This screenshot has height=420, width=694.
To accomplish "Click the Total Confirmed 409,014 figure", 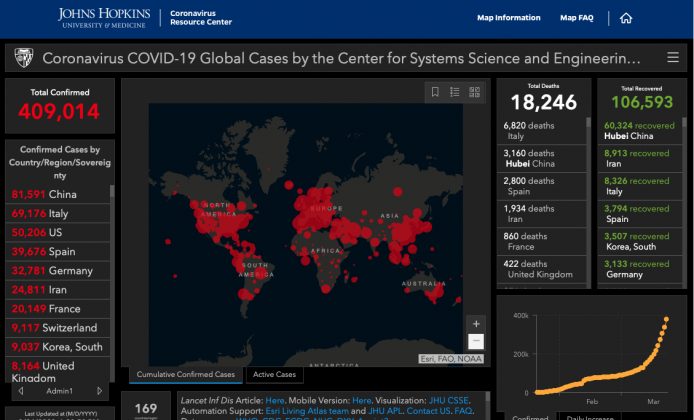I will pyautogui.click(x=59, y=111).
